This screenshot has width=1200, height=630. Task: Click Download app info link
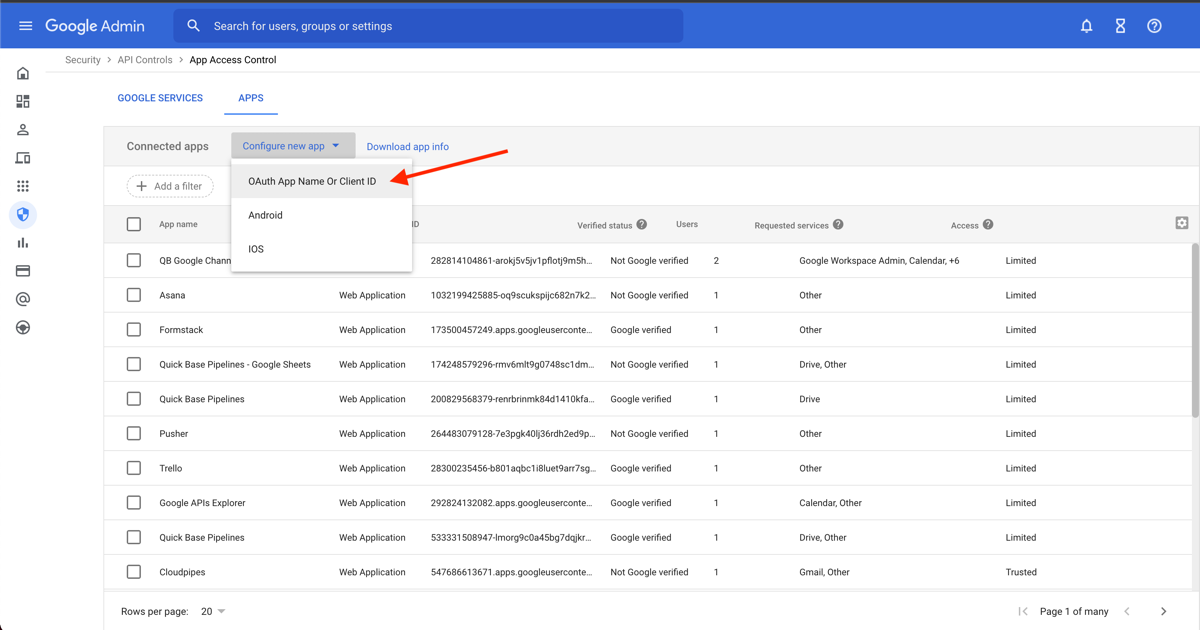[407, 147]
